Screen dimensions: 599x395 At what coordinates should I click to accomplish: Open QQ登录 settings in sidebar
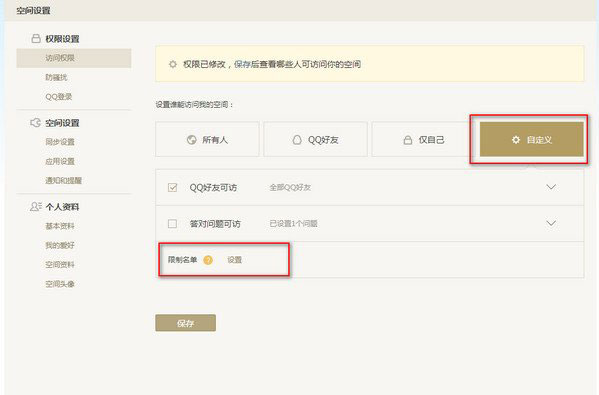(58, 97)
